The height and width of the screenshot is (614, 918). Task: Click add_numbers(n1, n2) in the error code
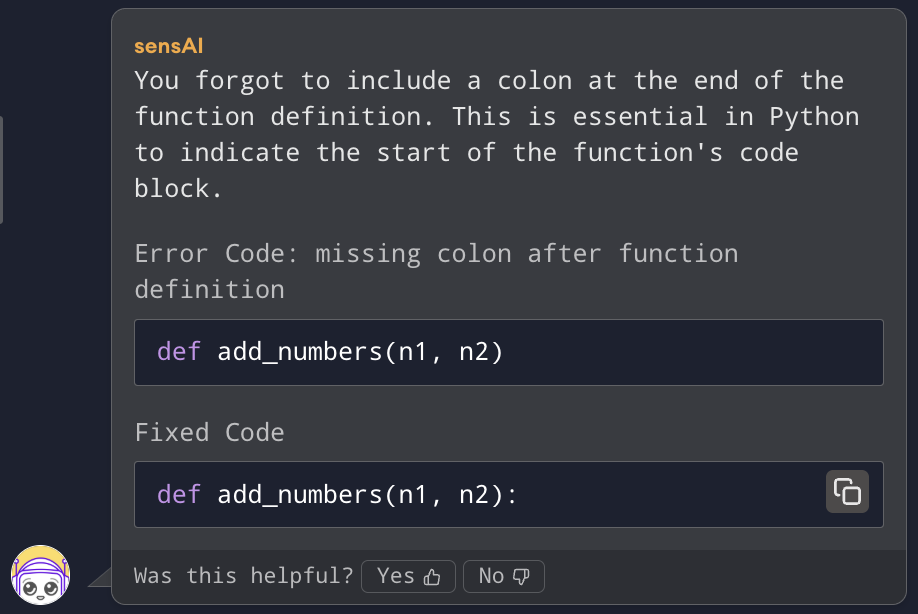coord(360,352)
